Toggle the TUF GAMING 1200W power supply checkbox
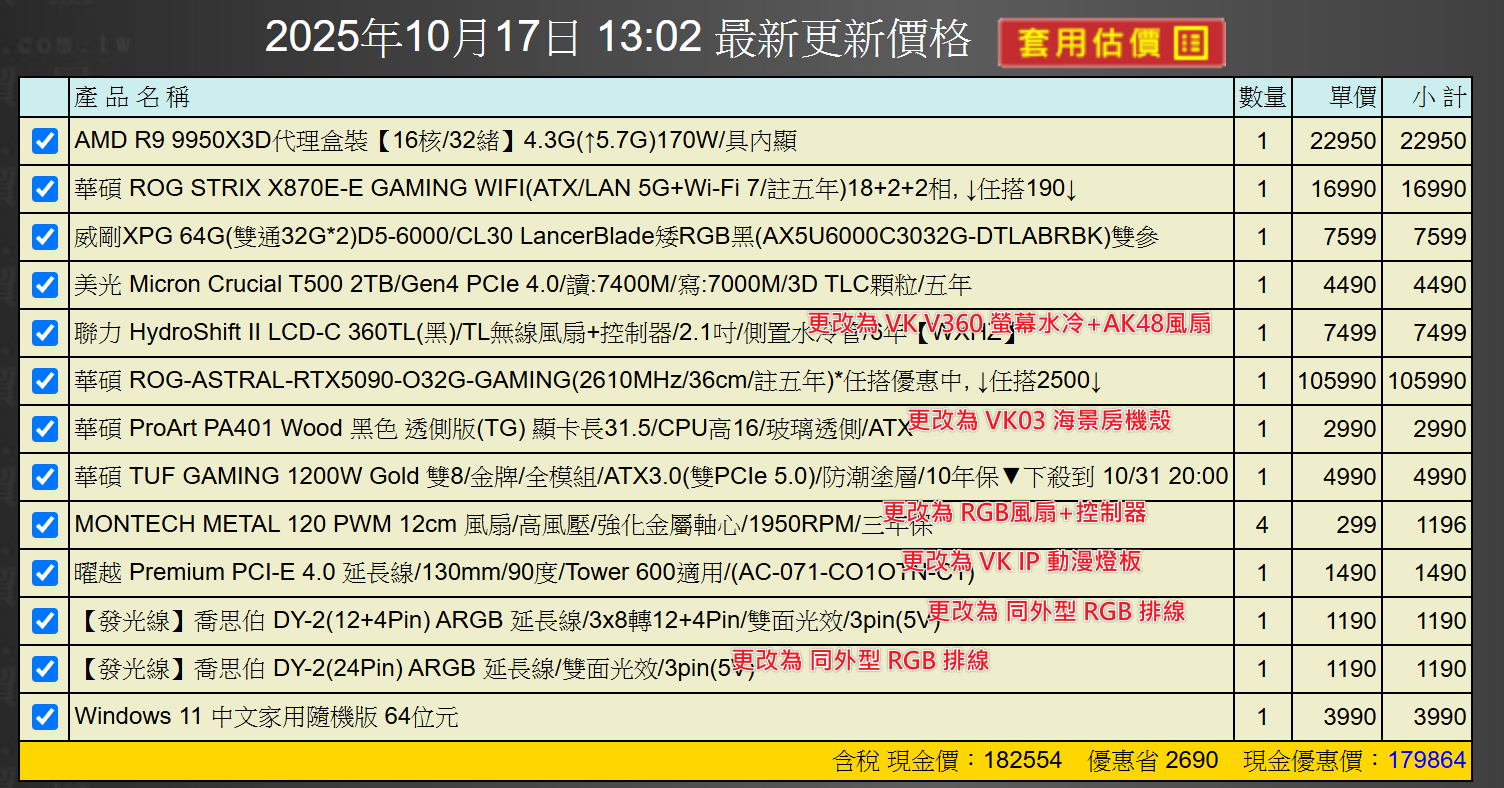 pyautogui.click(x=45, y=477)
